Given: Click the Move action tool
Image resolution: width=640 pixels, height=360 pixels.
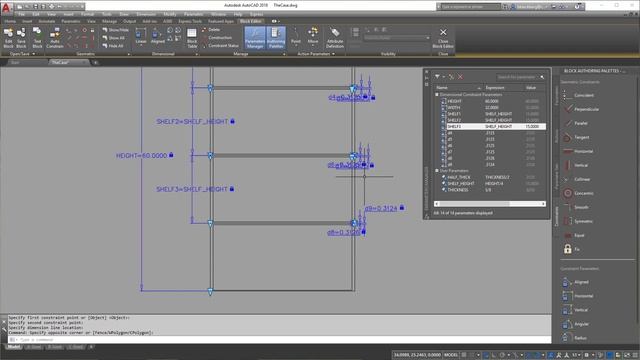Looking at the screenshot, I should (x=313, y=36).
